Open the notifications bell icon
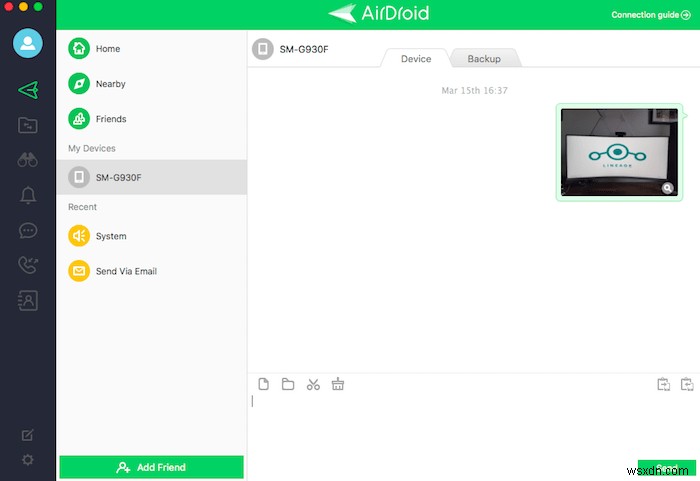700x481 pixels. tap(28, 195)
